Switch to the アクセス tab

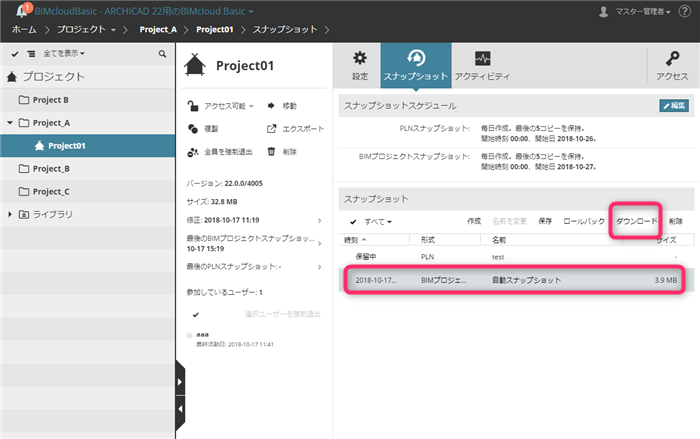(672, 65)
